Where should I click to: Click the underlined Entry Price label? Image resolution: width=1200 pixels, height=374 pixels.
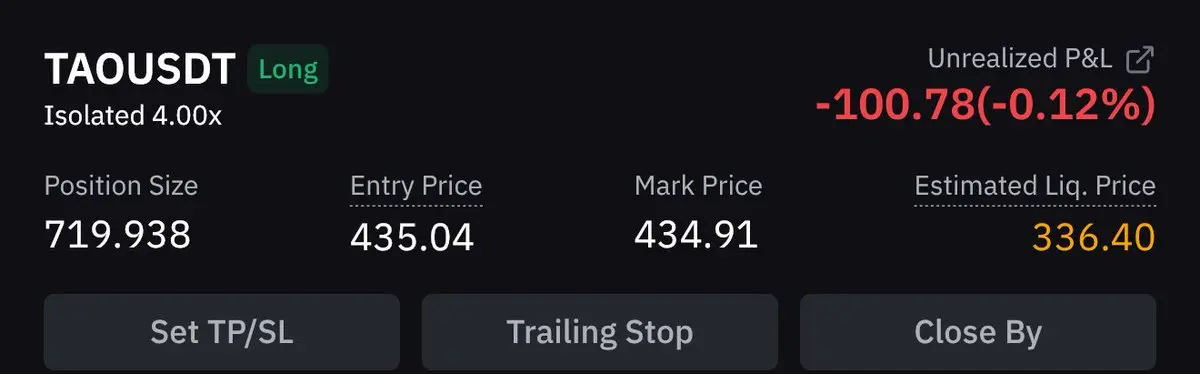click(x=416, y=186)
